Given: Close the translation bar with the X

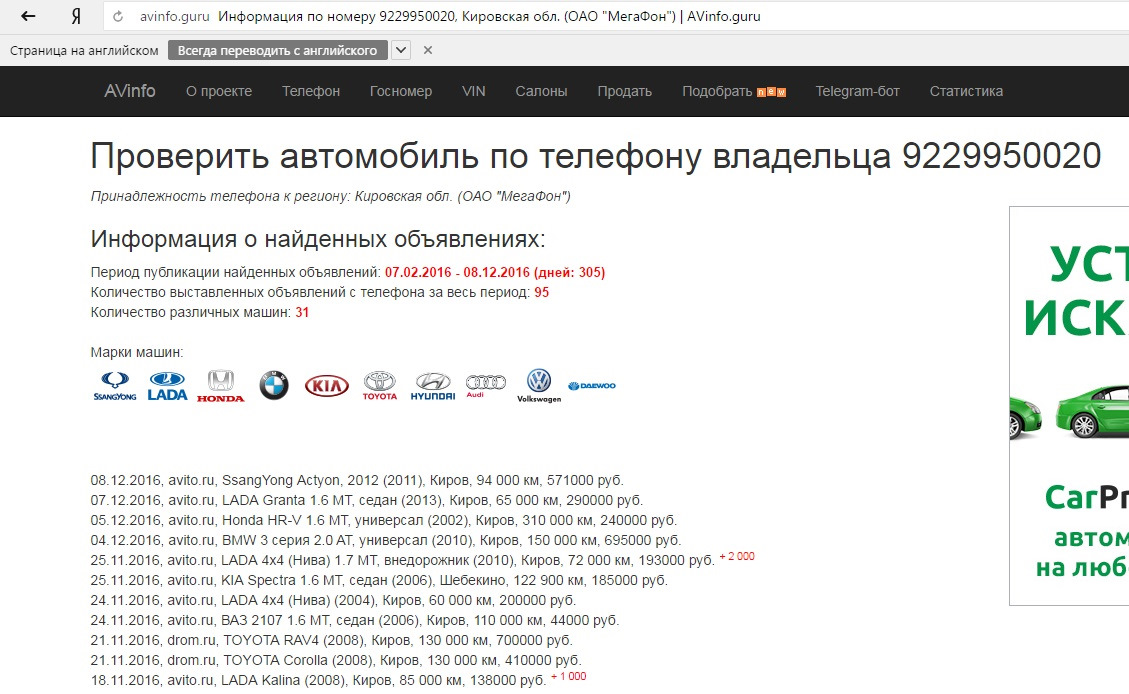Looking at the screenshot, I should 428,50.
